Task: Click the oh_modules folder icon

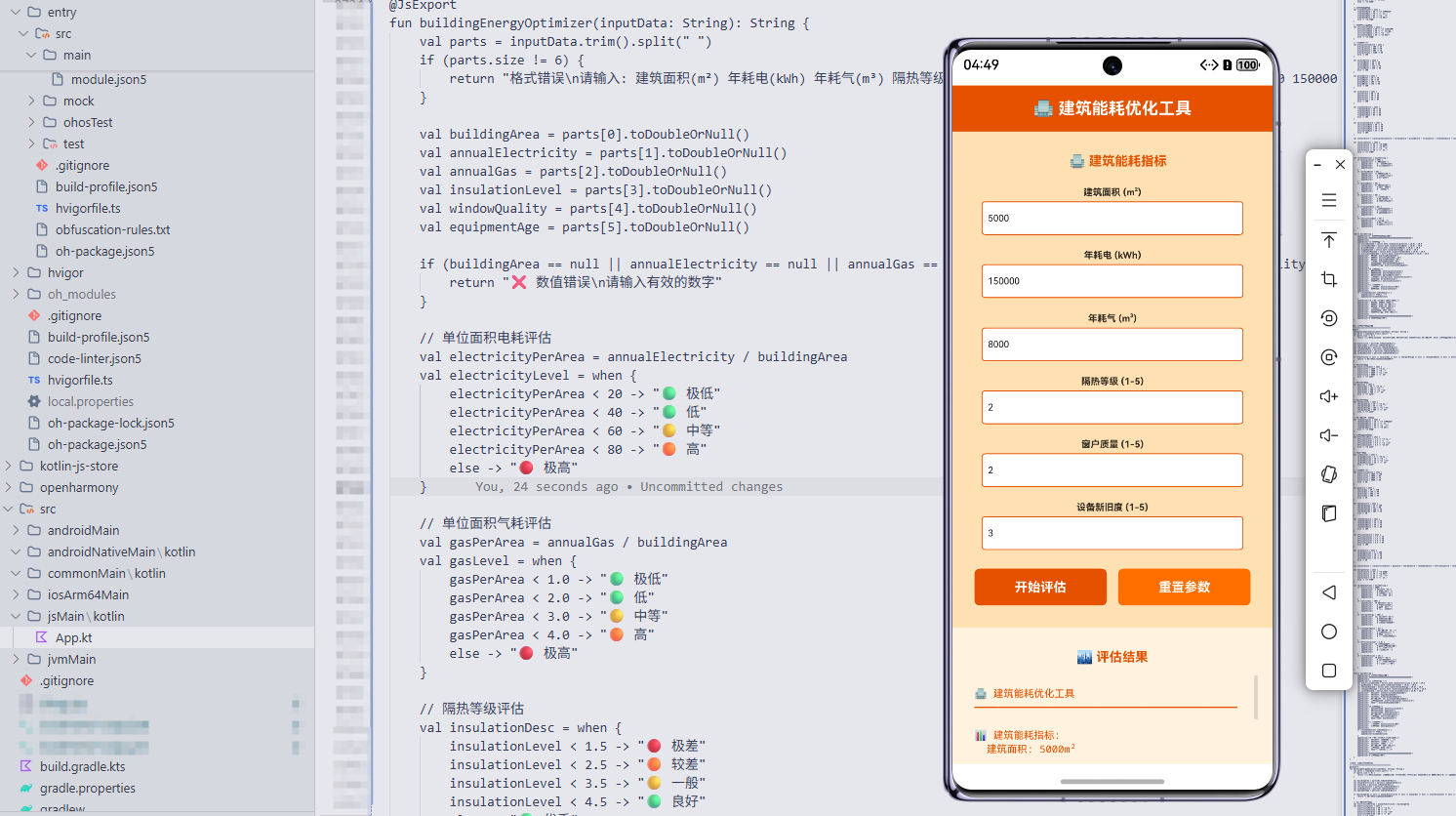Action: pos(34,294)
